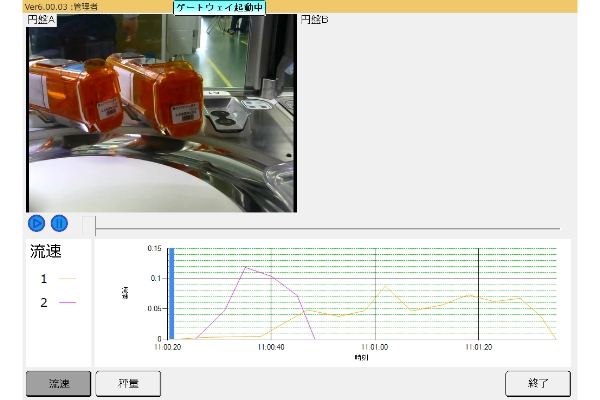Select the 流速 tab button
This screenshot has height=400, width=600.
(59, 383)
